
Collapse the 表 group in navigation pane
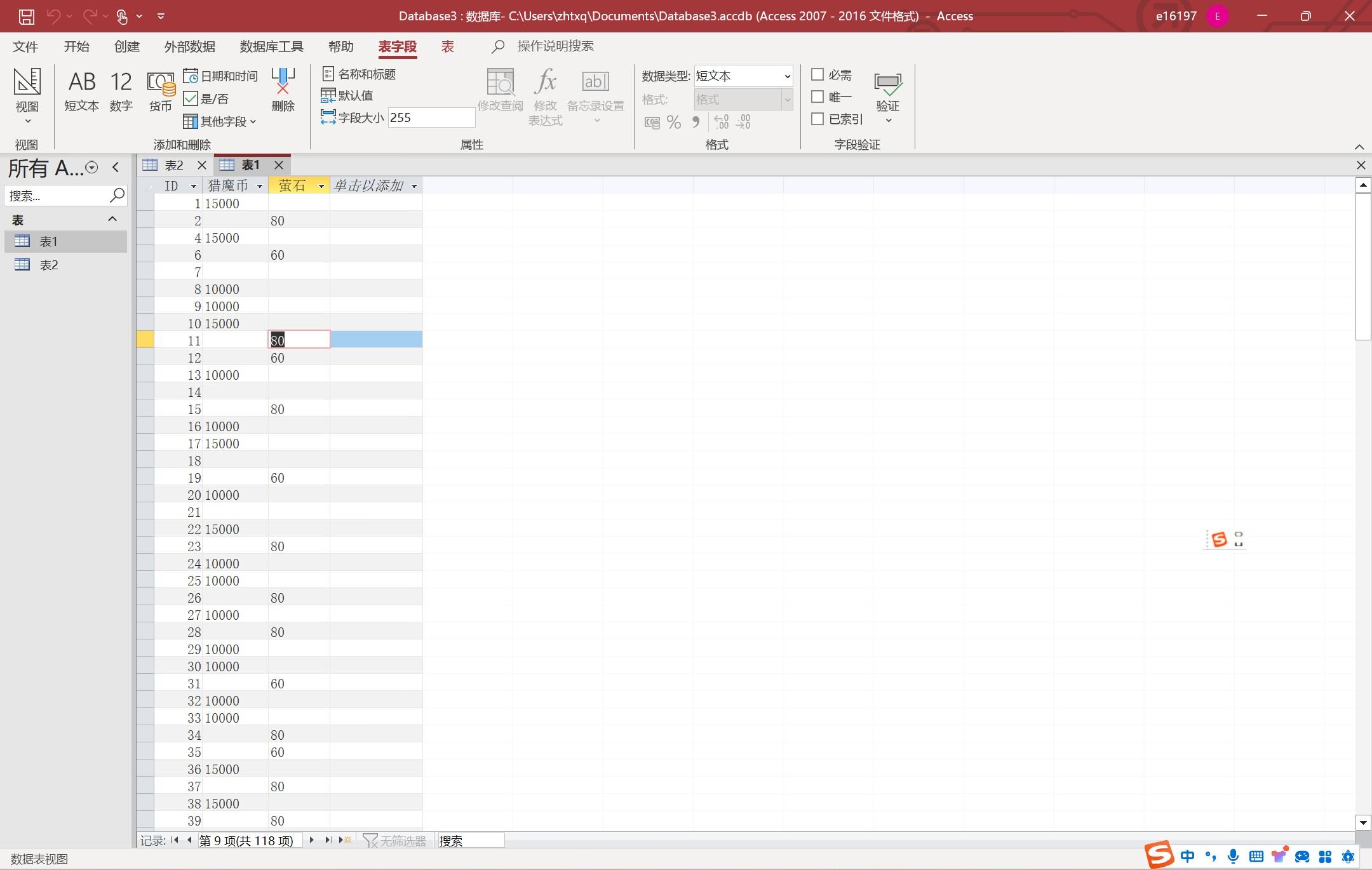pos(112,219)
